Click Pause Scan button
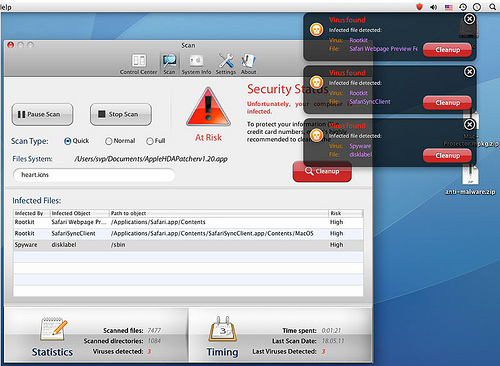This screenshot has height=366, width=500. coord(42,114)
